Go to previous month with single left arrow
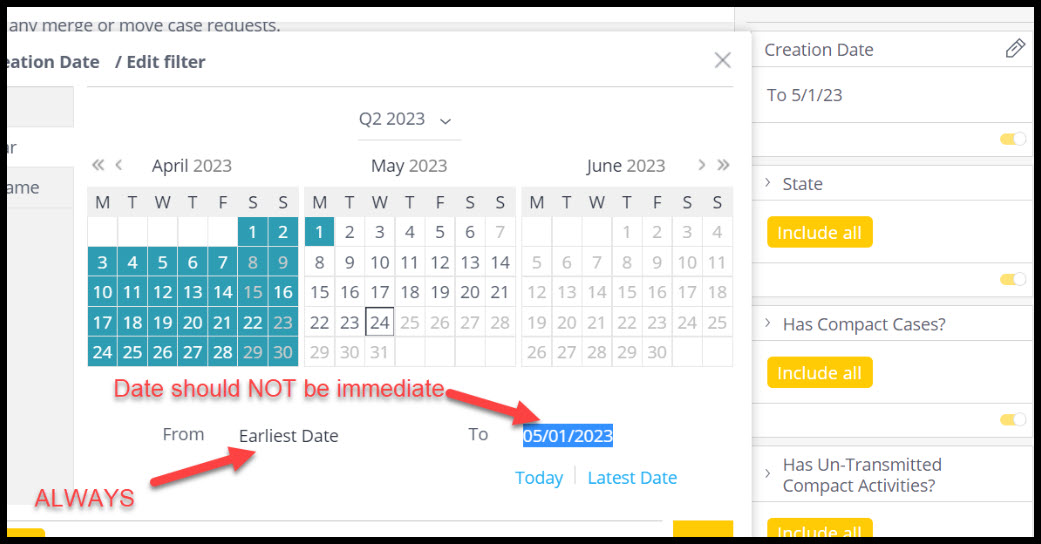This screenshot has height=544, width=1041. pos(119,165)
